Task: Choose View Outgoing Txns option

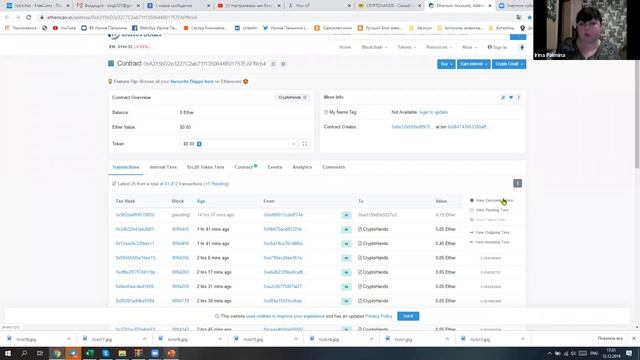Action: tap(489, 232)
